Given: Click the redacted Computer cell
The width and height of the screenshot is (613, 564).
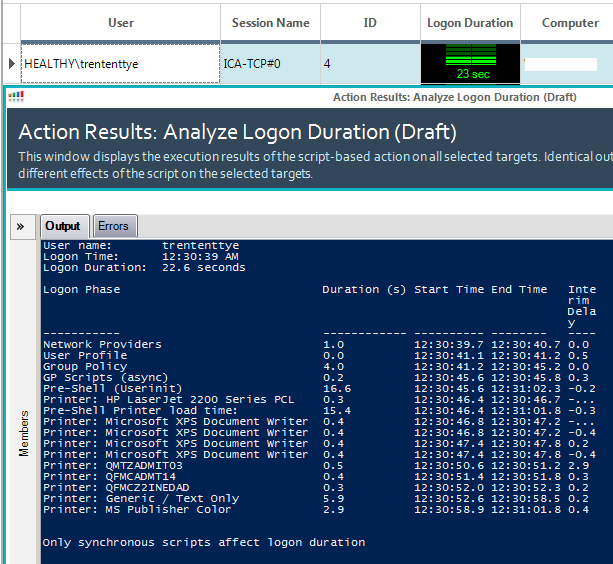Looking at the screenshot, I should click(x=568, y=64).
